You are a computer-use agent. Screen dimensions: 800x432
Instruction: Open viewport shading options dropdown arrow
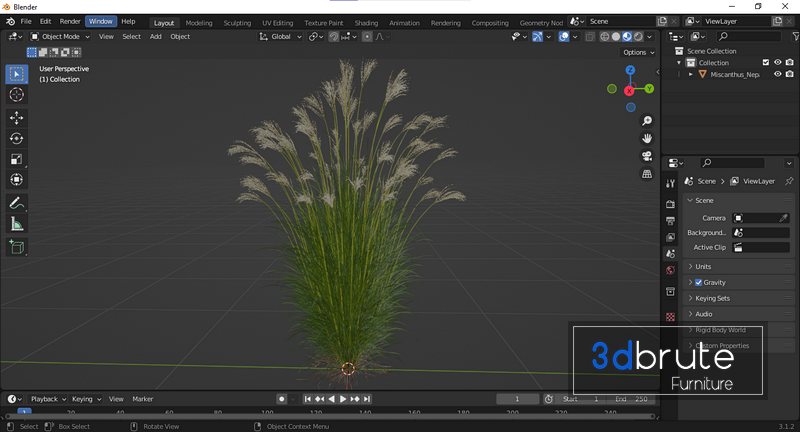(x=649, y=37)
